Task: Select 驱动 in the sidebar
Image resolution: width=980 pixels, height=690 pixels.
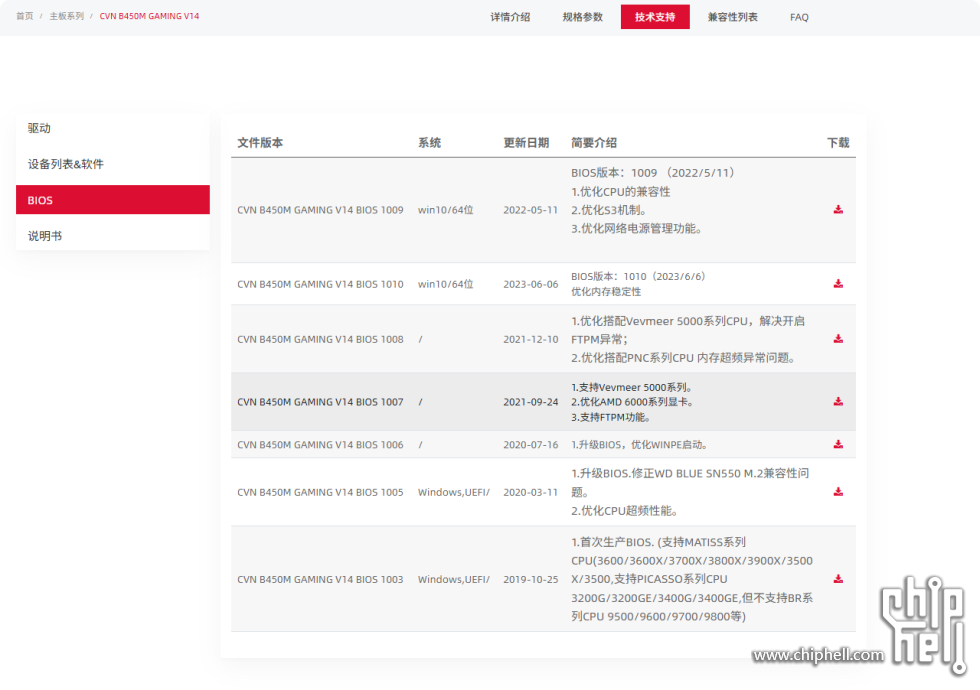Action: 112,128
